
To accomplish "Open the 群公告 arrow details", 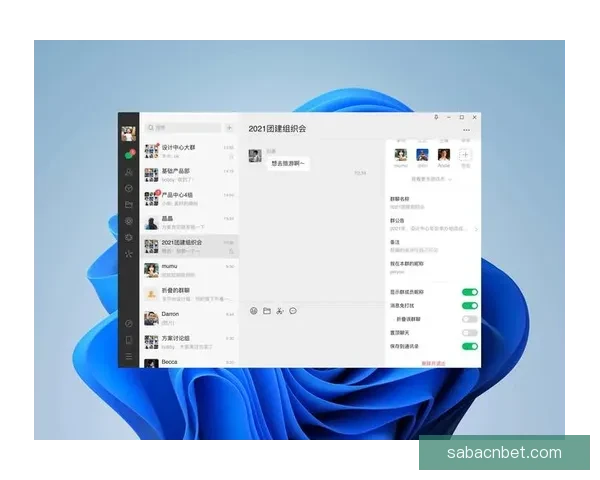I will [x=476, y=228].
